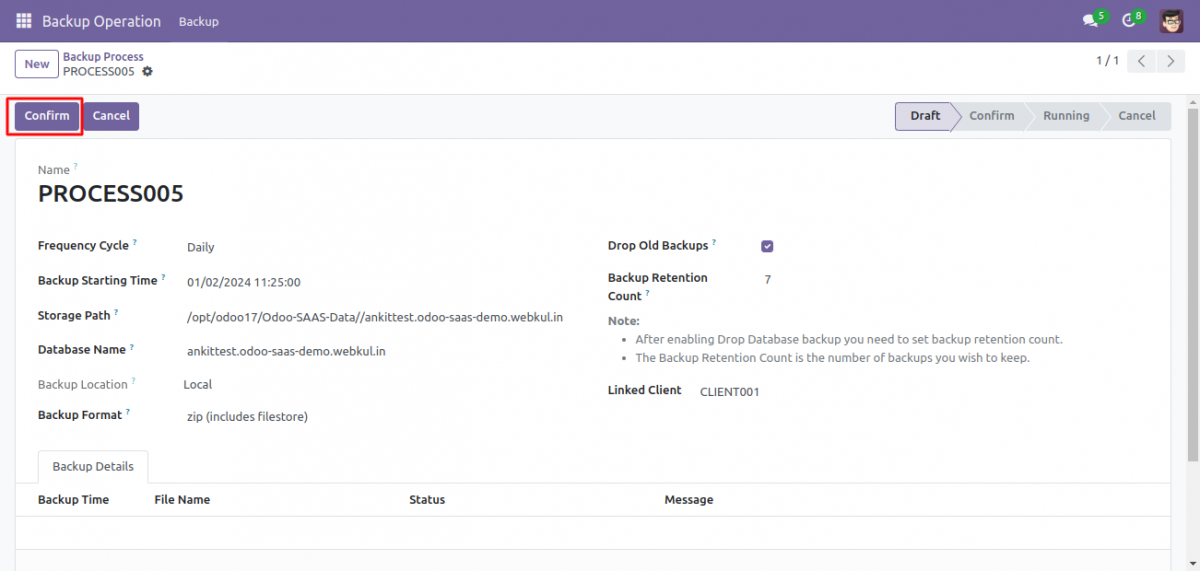Click the 'number of backups you wish to keep' note
1200x571 pixels.
tap(832, 358)
